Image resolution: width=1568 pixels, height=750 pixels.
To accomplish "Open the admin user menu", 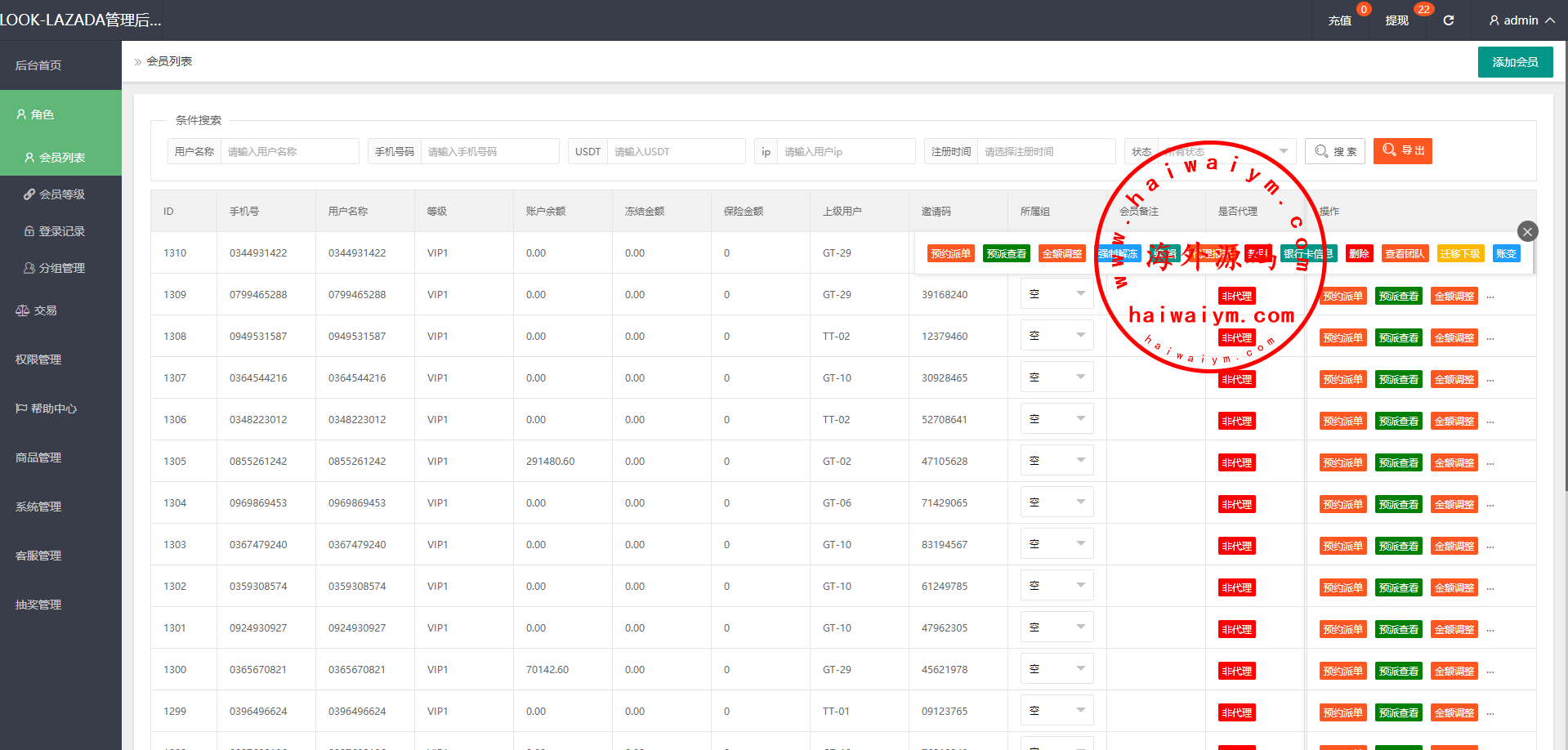I will [x=1521, y=20].
